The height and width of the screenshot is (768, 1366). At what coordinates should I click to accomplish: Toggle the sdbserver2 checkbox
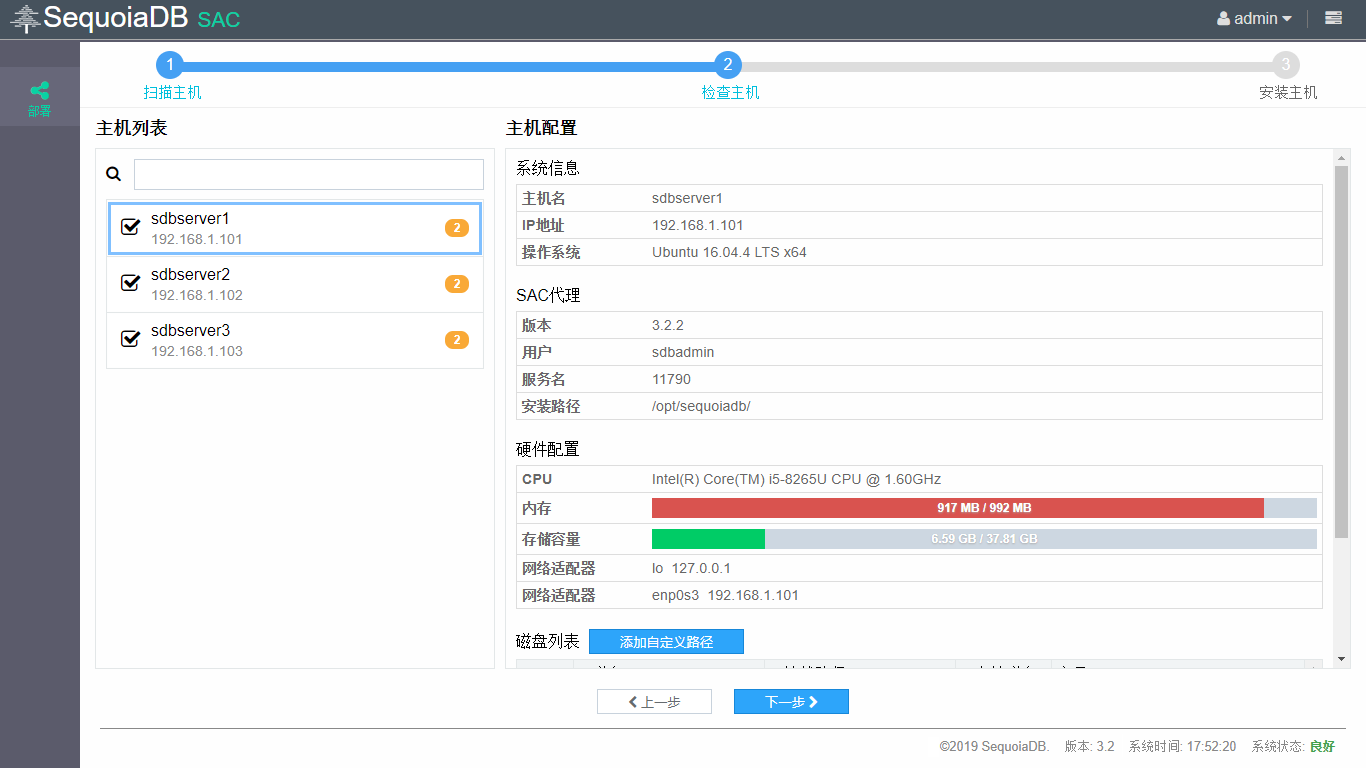(x=130, y=283)
